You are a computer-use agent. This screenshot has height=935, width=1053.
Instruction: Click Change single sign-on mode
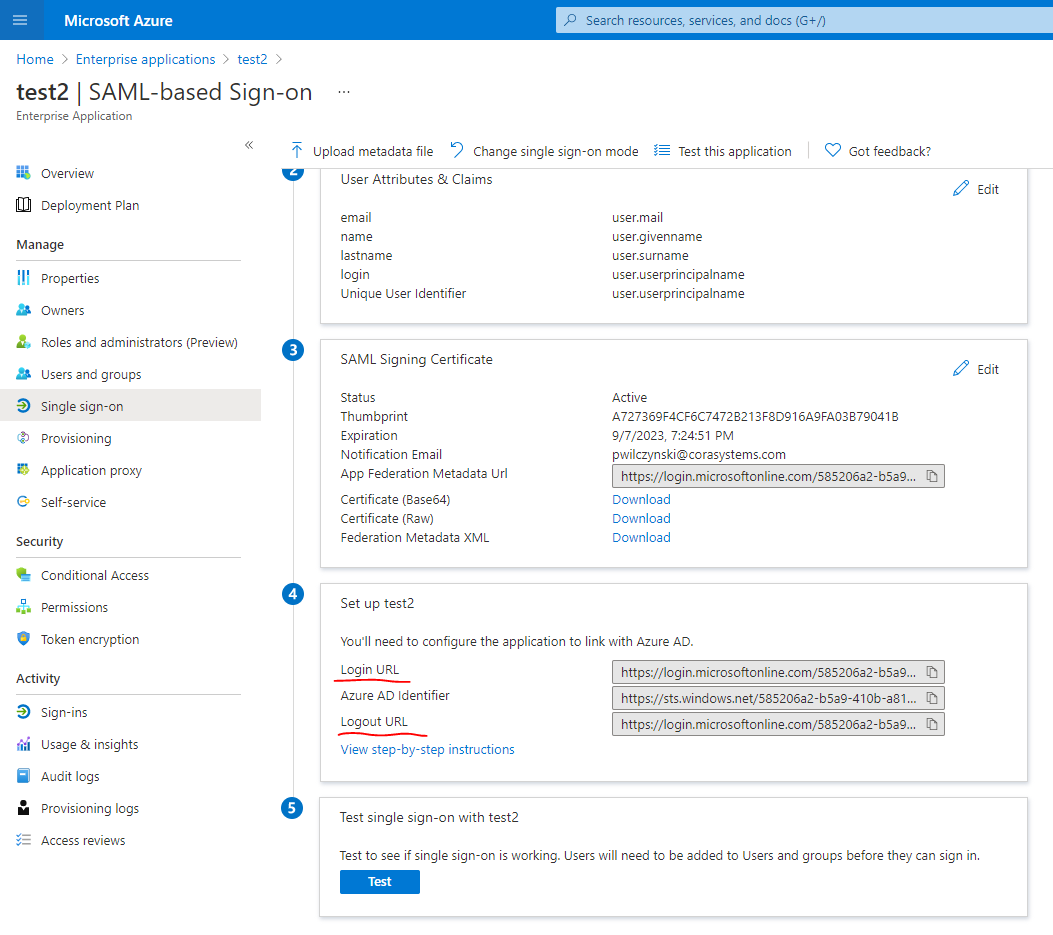[x=544, y=151]
